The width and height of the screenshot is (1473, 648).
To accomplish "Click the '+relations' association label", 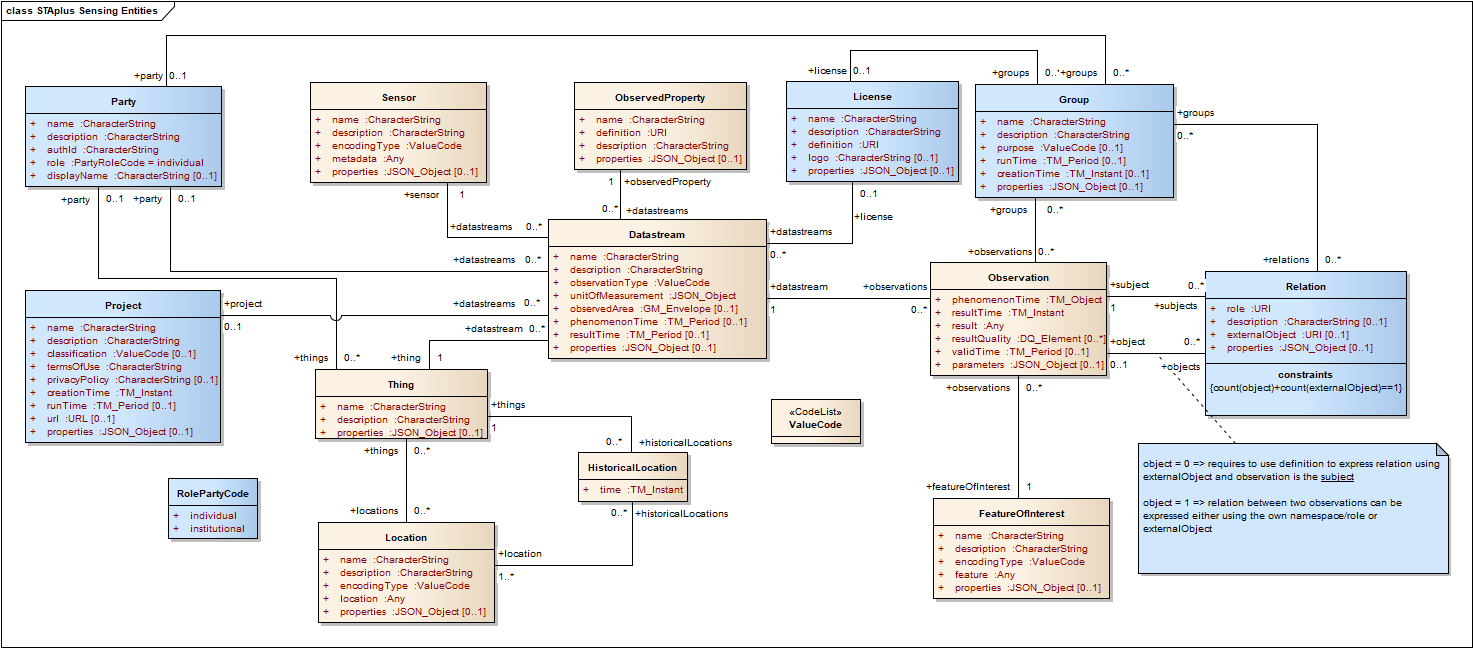I will tap(1288, 260).
